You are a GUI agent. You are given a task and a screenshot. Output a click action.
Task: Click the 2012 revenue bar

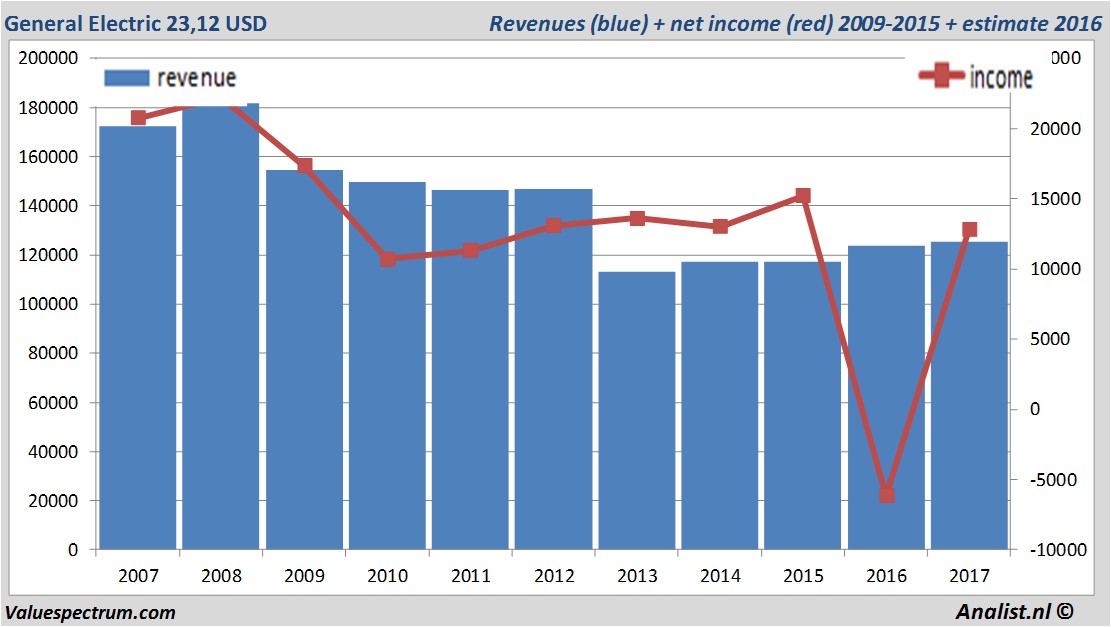[x=553, y=369]
